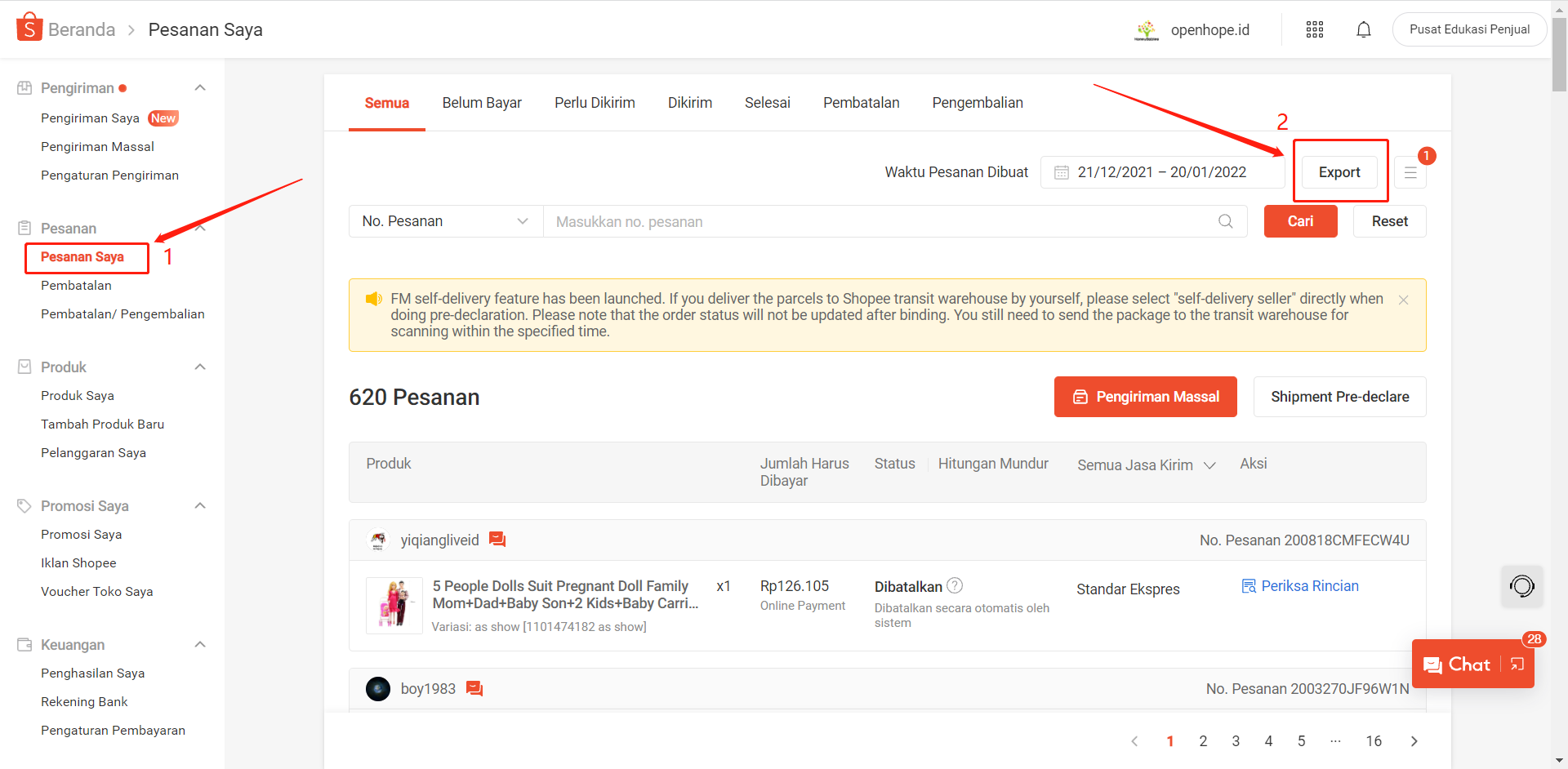This screenshot has width=1568, height=769.
Task: Open chat icon next to boy1983
Action: point(474,689)
